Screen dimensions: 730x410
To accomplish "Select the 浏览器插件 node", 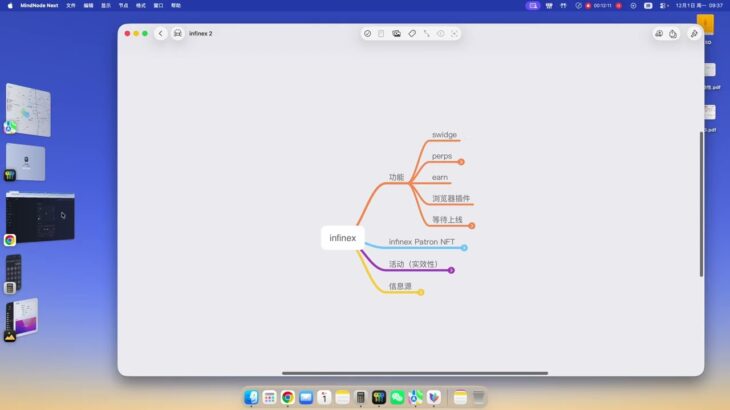I will [x=451, y=199].
